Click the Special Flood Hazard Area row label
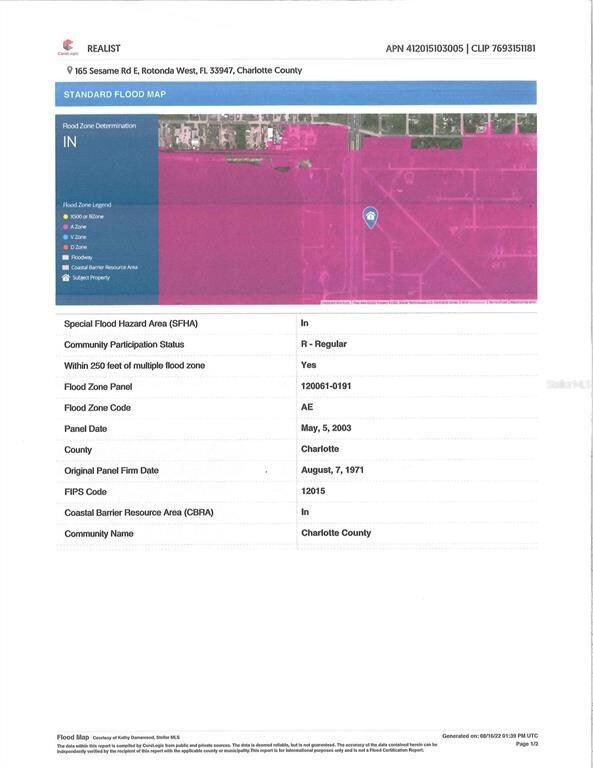 click(131, 324)
